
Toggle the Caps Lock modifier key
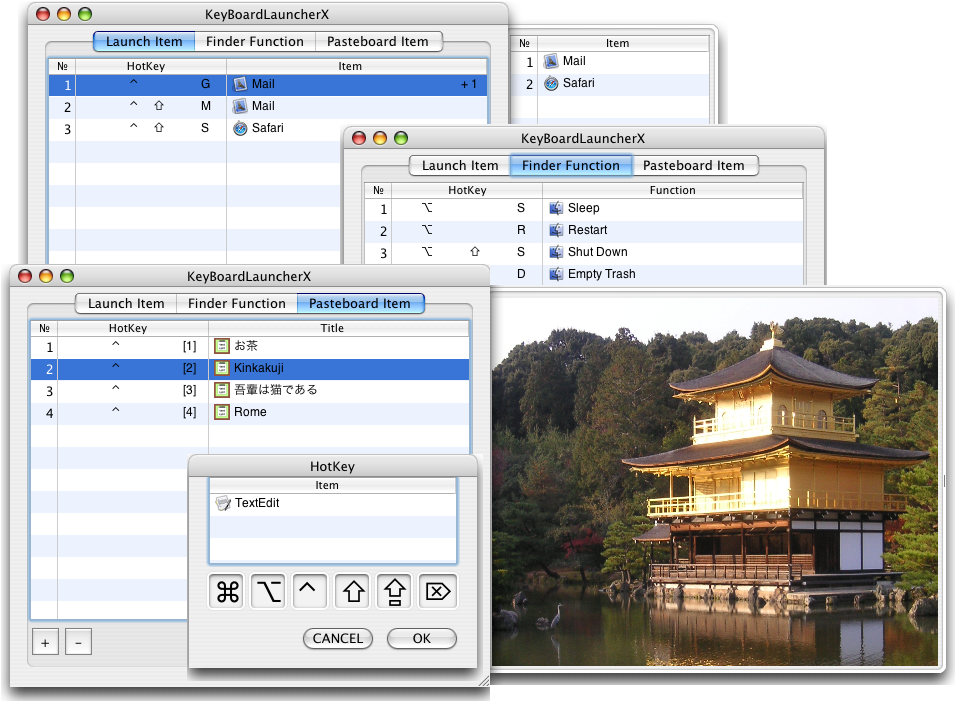[x=393, y=590]
